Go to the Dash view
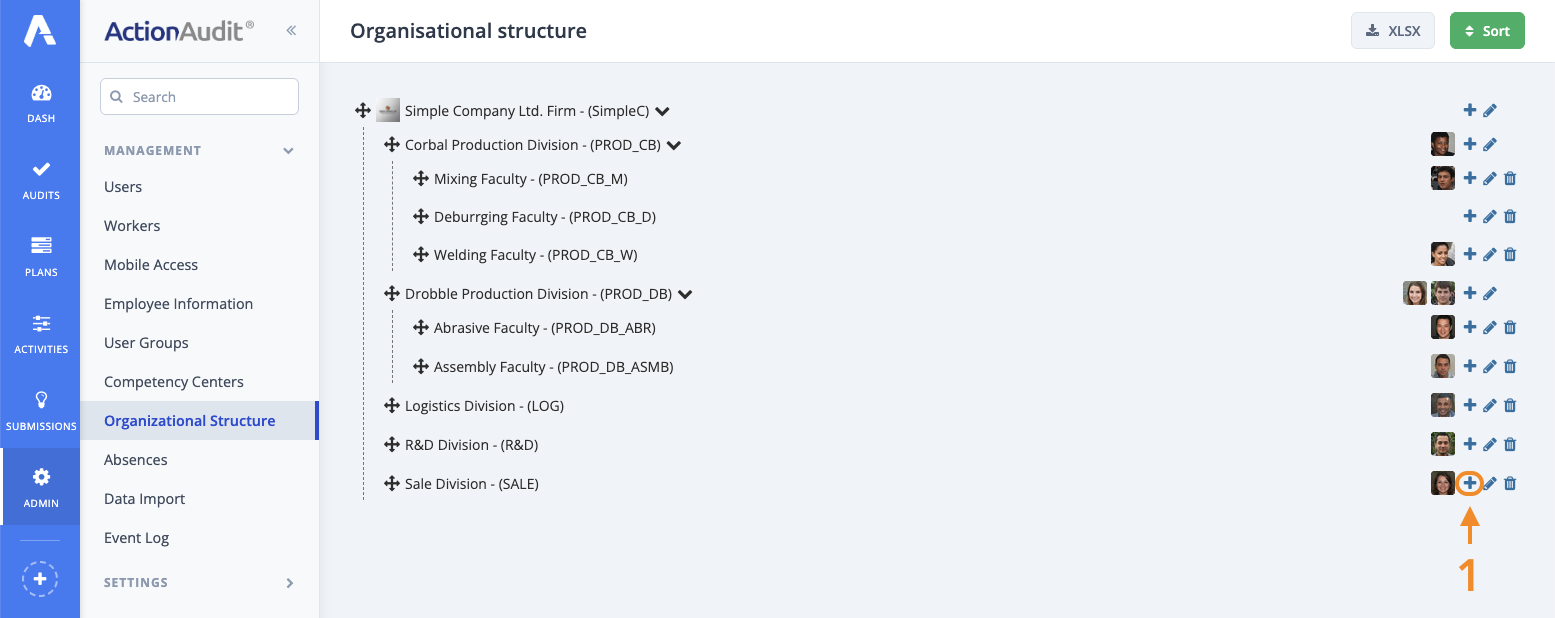The height and width of the screenshot is (618, 1555). tap(40, 100)
